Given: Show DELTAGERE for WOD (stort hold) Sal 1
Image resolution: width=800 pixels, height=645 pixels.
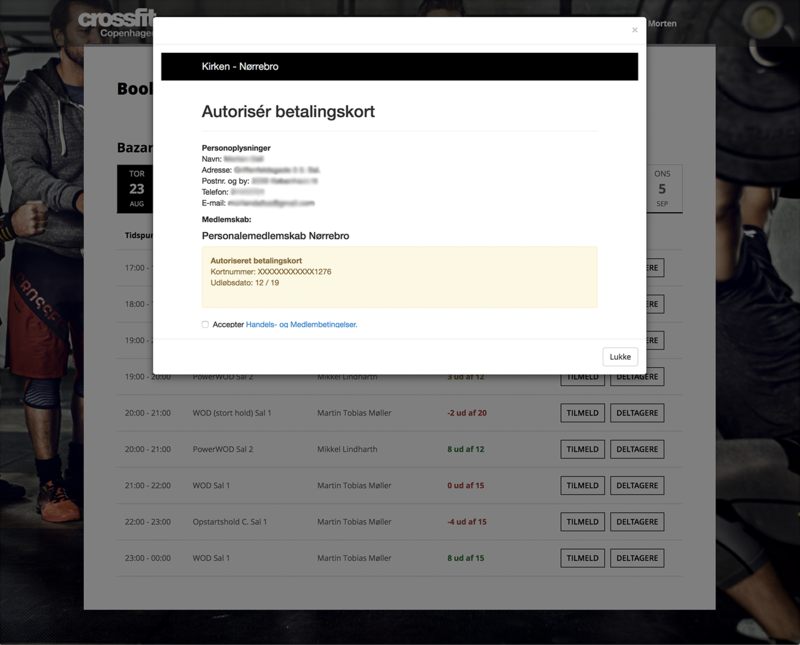Looking at the screenshot, I should point(637,413).
